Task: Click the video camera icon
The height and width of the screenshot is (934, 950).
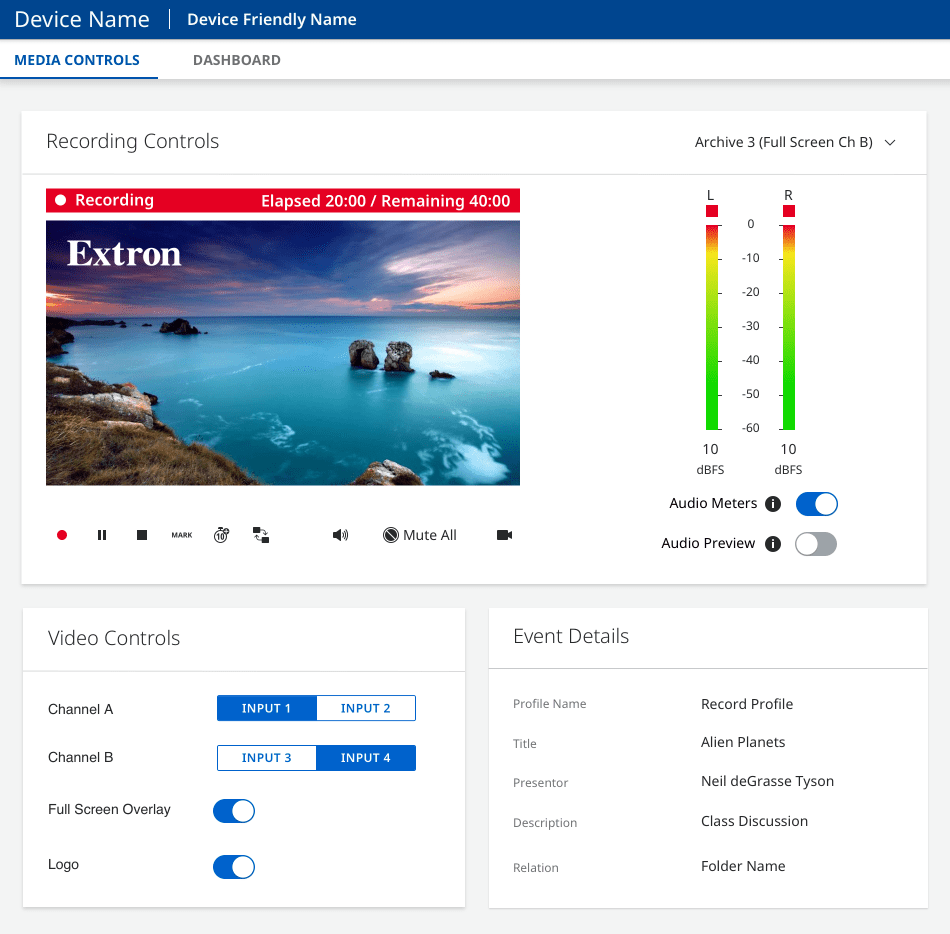Action: tap(504, 535)
